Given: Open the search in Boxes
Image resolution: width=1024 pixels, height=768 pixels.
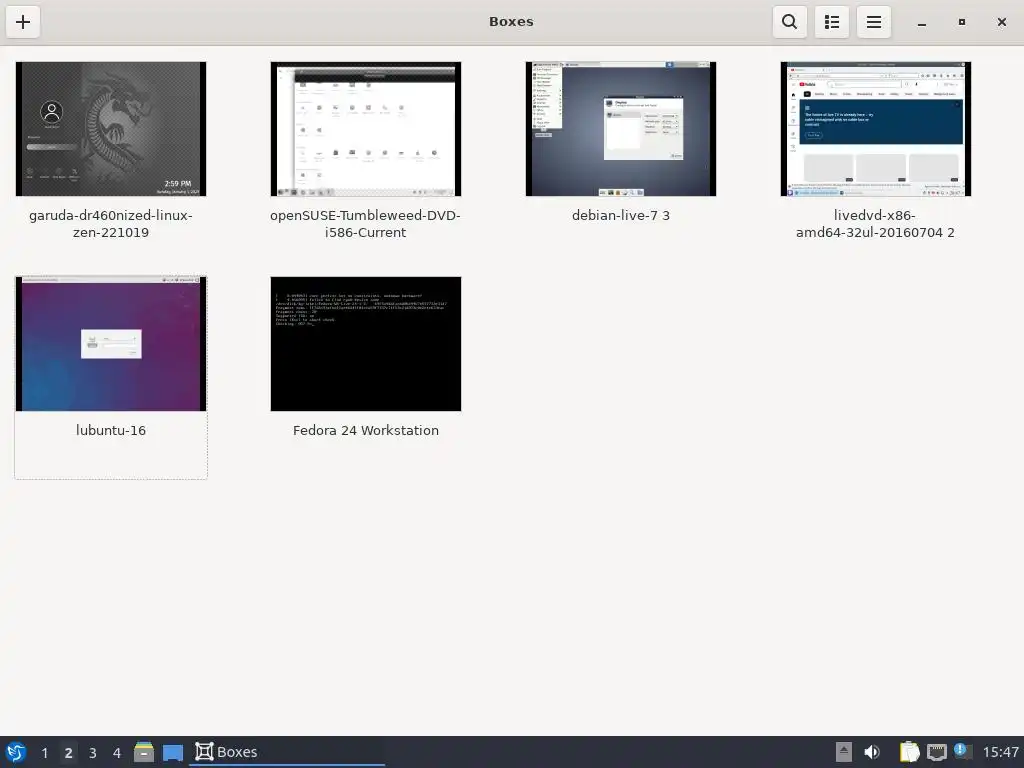Looking at the screenshot, I should click(x=790, y=22).
